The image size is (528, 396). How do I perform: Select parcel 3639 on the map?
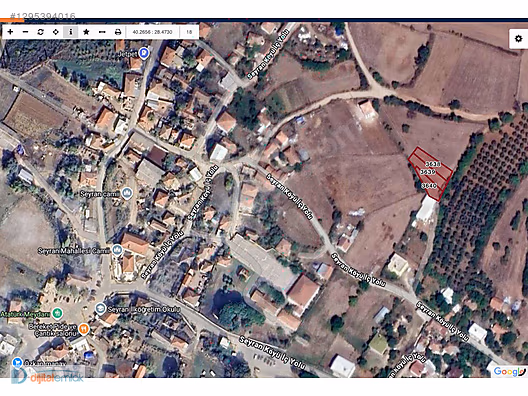(x=428, y=172)
